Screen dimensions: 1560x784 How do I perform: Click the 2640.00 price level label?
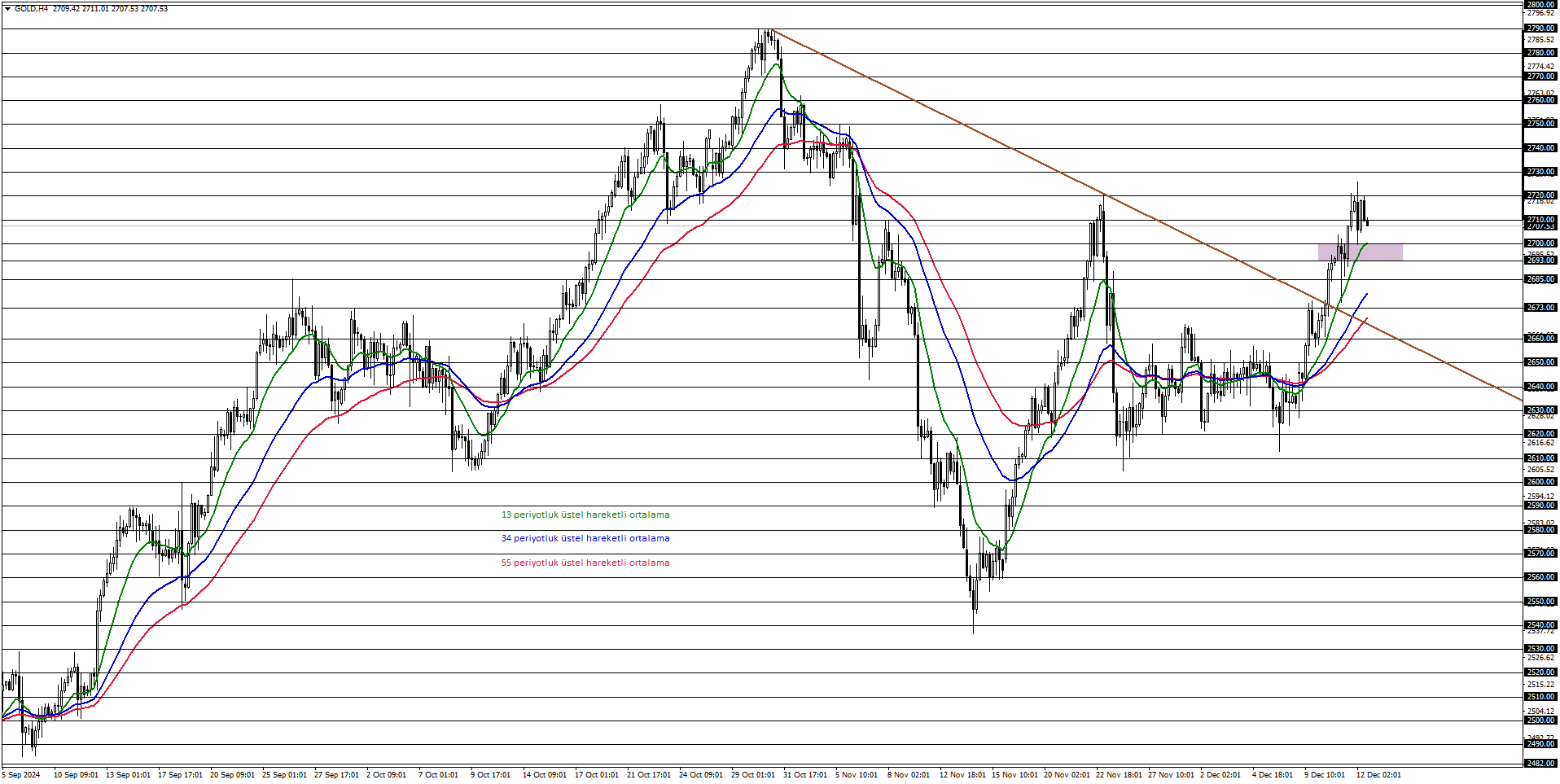click(1540, 387)
